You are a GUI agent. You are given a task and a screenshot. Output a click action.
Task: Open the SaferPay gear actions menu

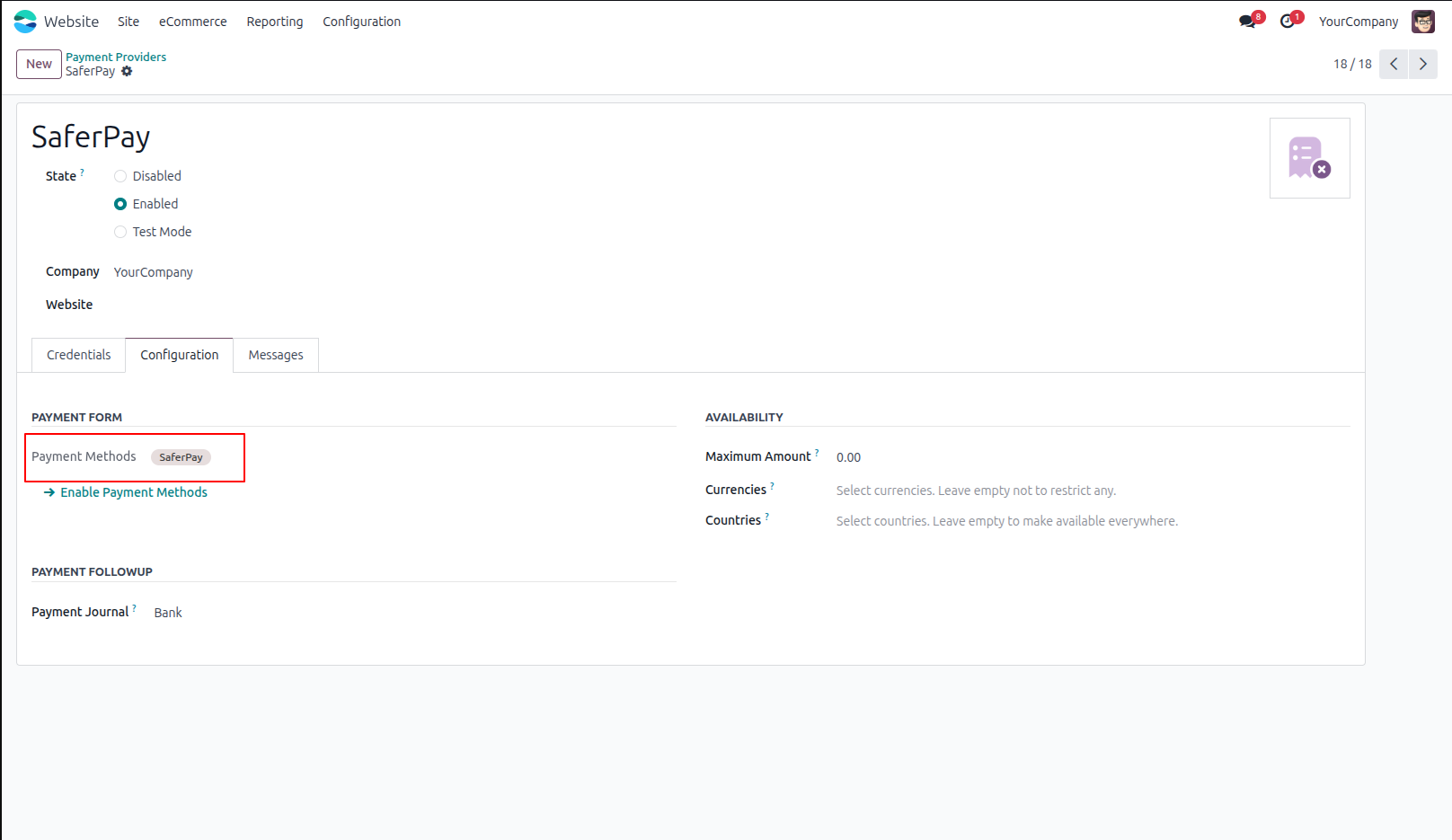pos(127,71)
